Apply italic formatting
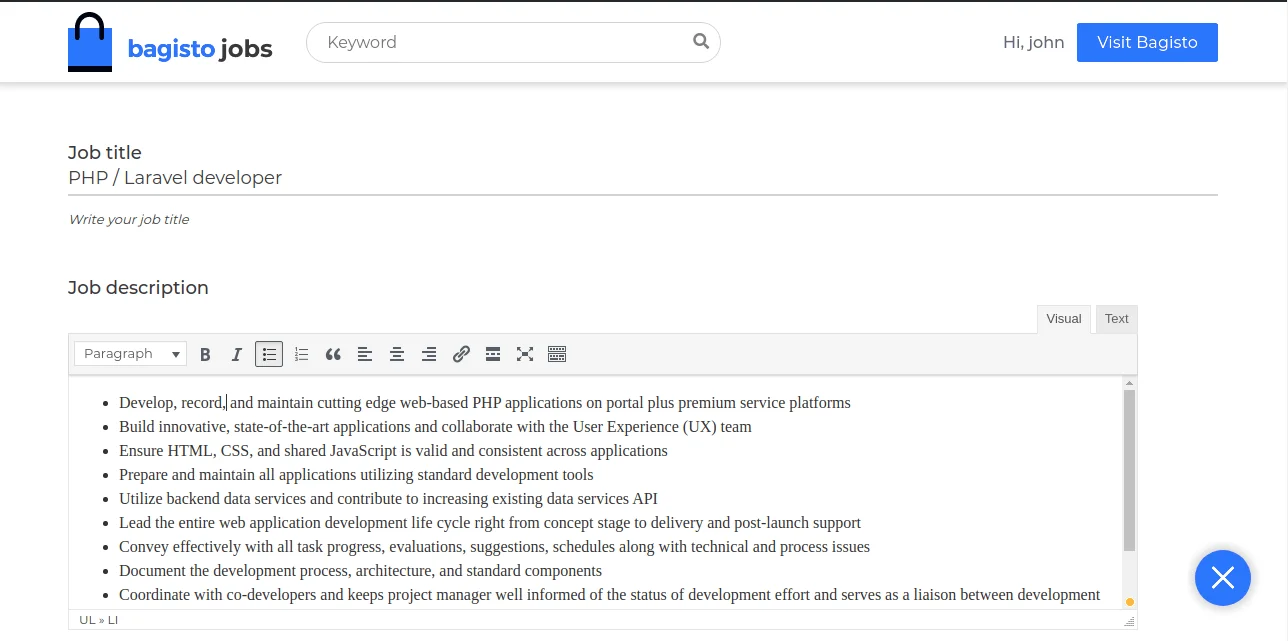The height and width of the screenshot is (641, 1288). click(237, 353)
